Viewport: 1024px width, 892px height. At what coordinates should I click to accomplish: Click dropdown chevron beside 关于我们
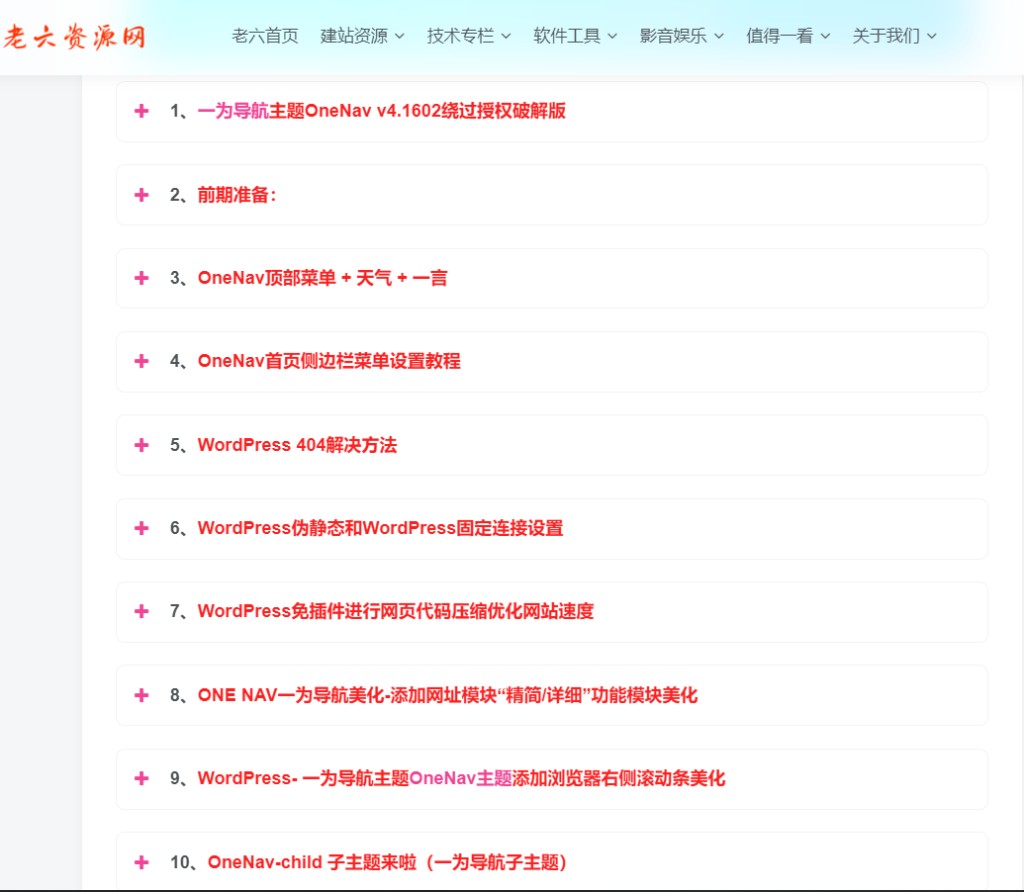[932, 37]
